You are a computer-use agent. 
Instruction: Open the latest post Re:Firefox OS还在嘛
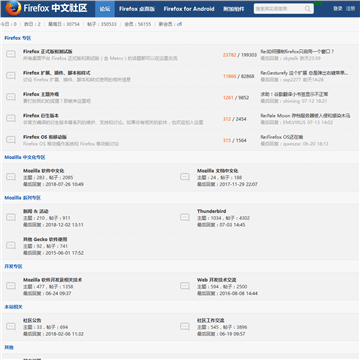point(282,137)
